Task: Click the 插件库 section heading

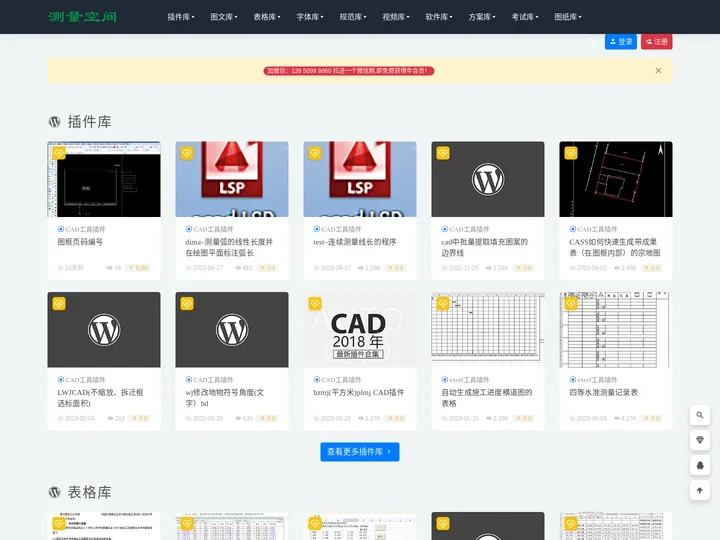Action: pos(90,122)
